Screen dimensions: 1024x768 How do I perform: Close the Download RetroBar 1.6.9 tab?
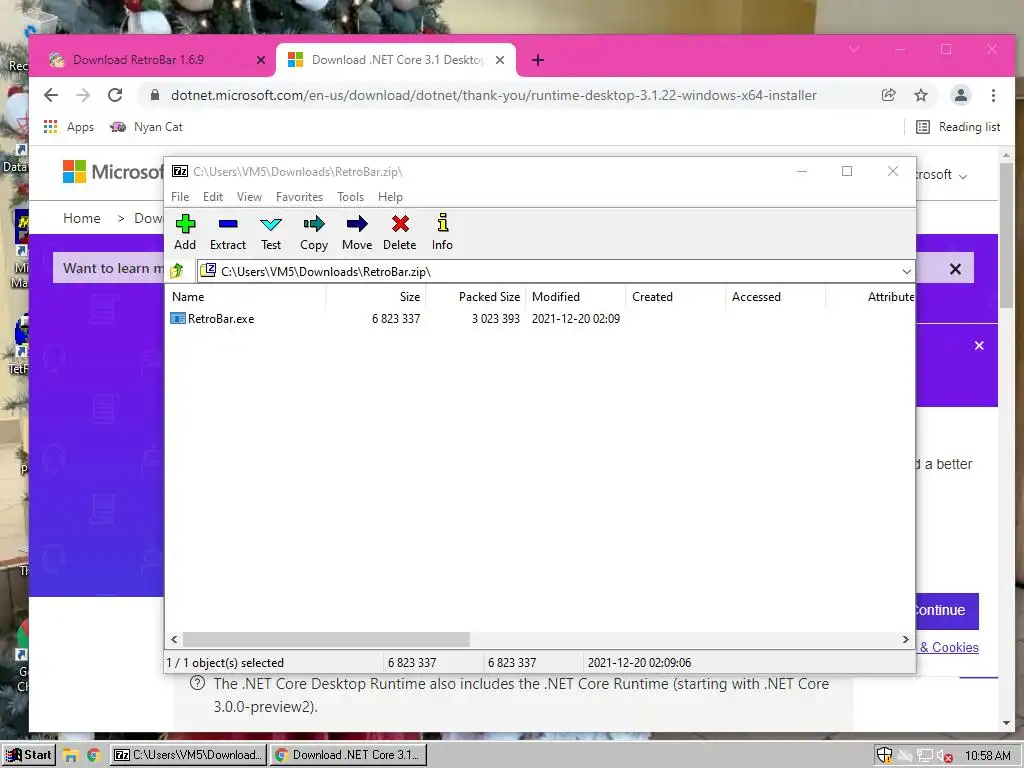pos(261,60)
